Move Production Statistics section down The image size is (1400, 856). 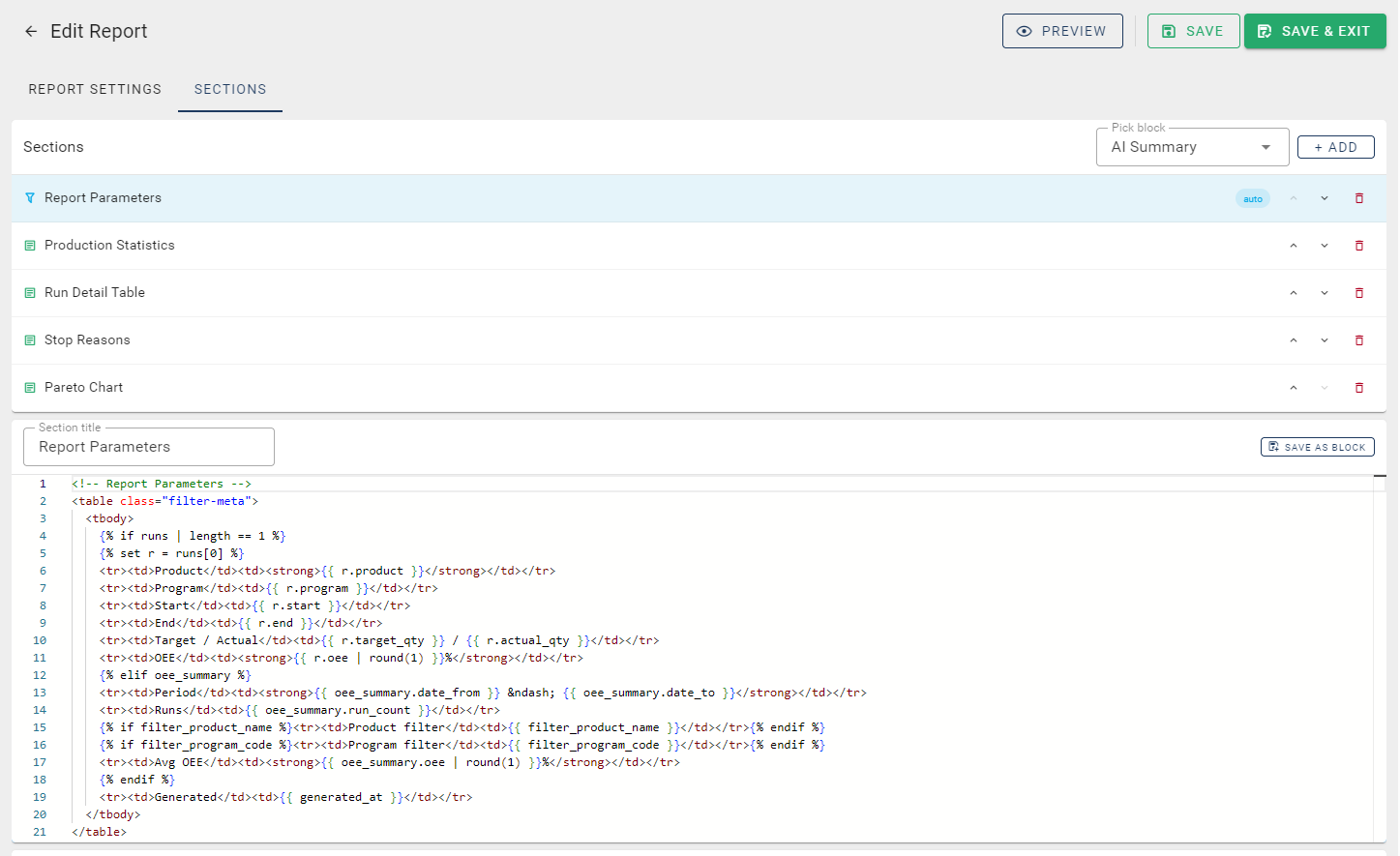pos(1325,246)
